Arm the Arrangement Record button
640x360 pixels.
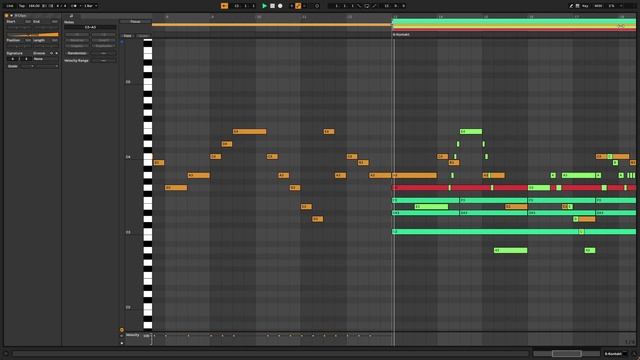(x=280, y=6)
